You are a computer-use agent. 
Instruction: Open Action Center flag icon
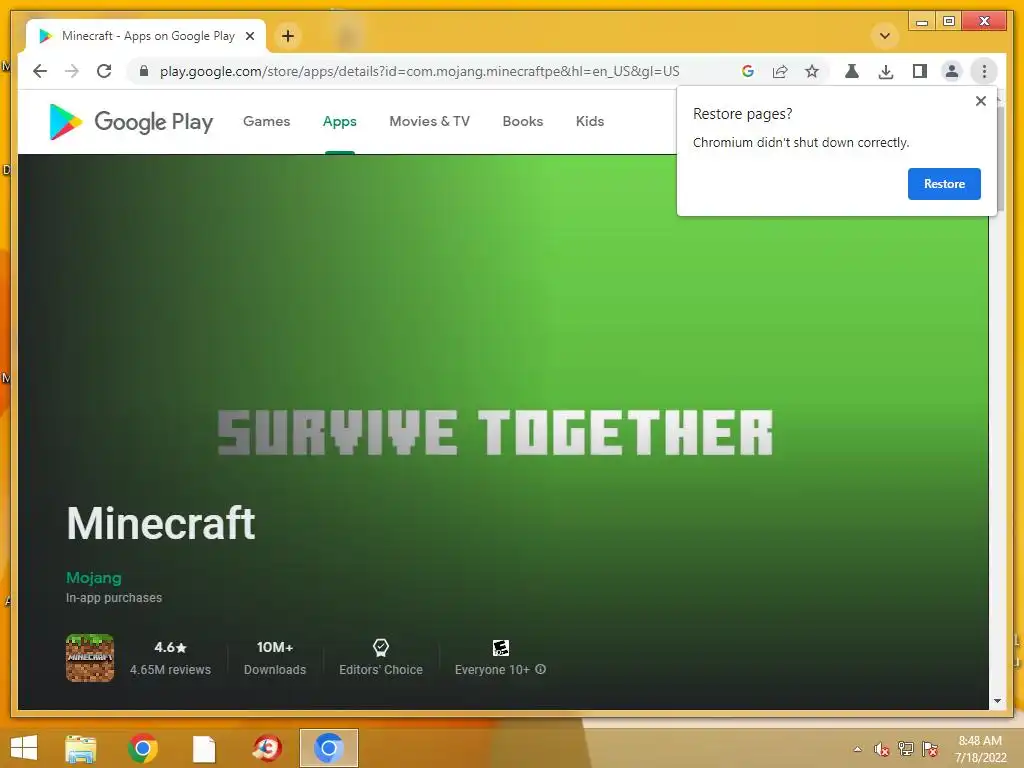(930, 749)
